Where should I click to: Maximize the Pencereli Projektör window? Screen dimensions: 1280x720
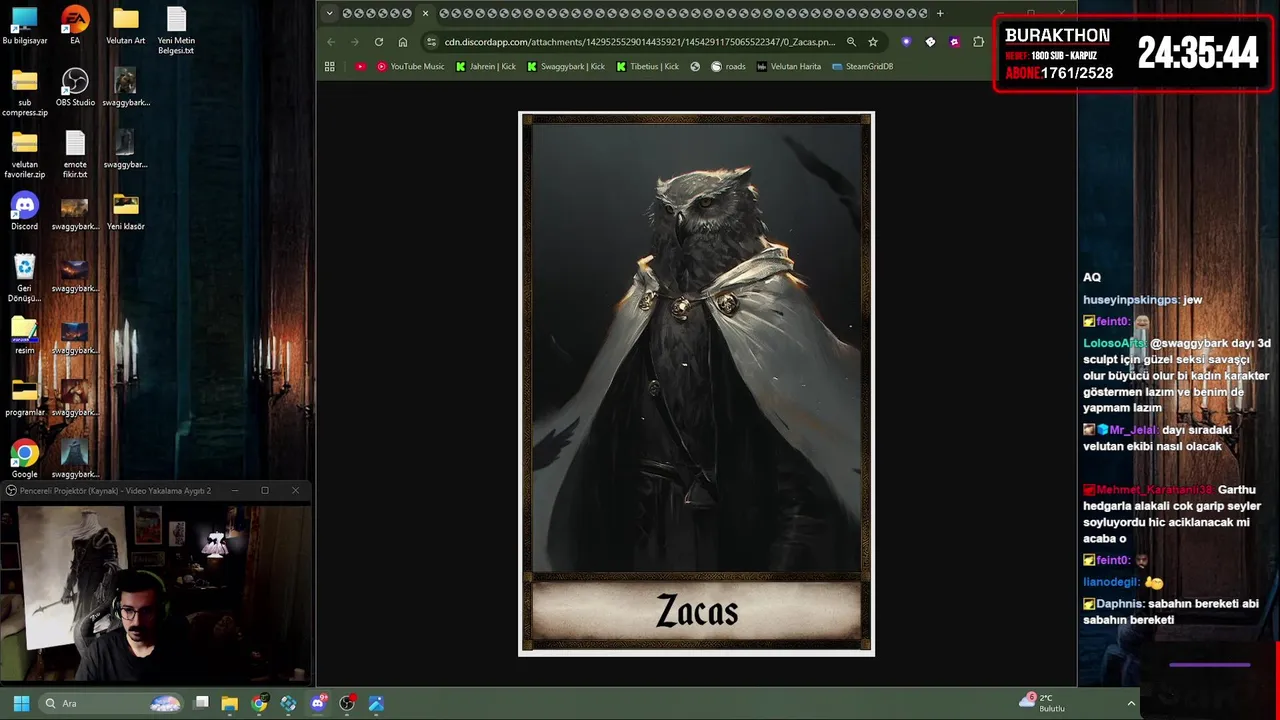[265, 490]
